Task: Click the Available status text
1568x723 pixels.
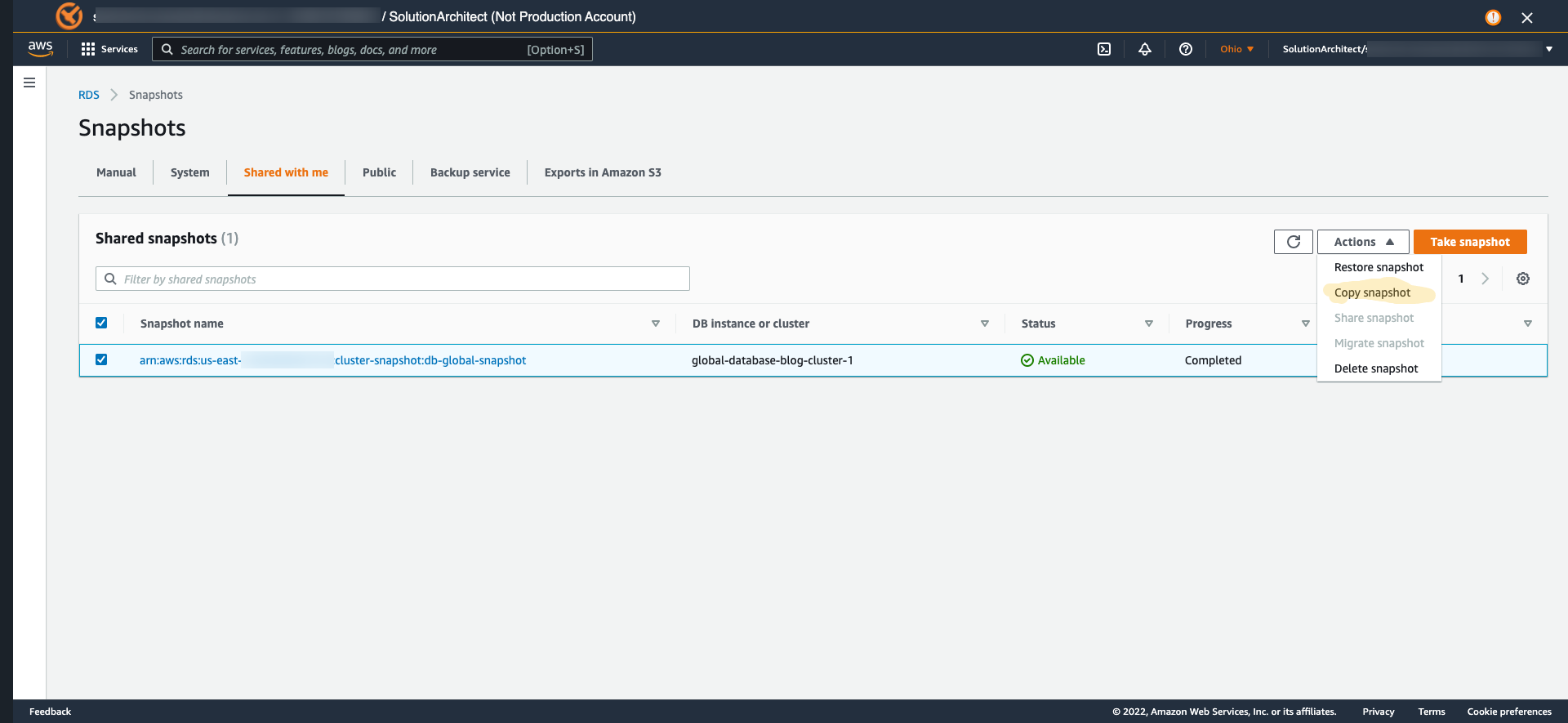Action: (1062, 360)
